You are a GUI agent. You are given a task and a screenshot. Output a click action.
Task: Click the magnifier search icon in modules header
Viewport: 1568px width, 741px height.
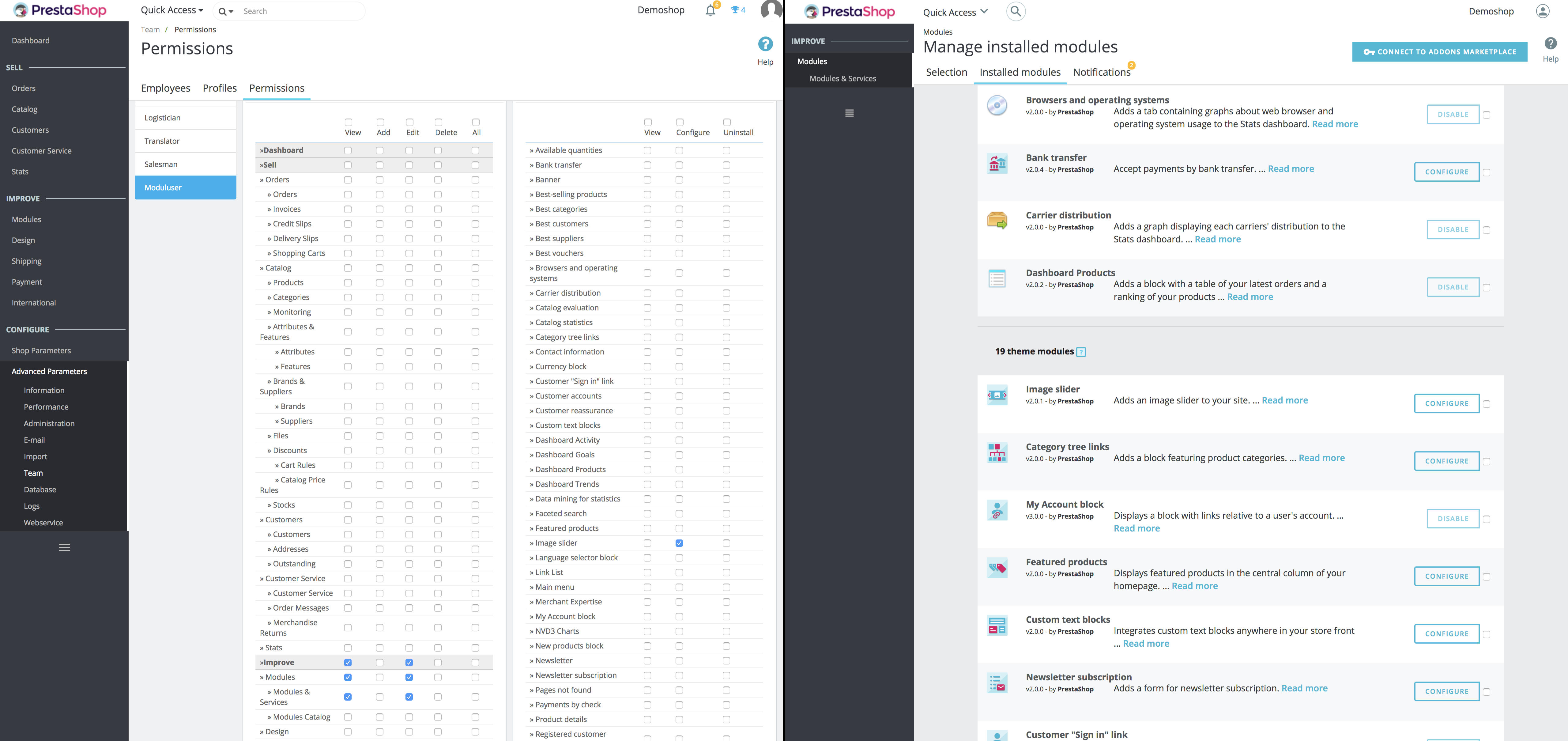1015,12
